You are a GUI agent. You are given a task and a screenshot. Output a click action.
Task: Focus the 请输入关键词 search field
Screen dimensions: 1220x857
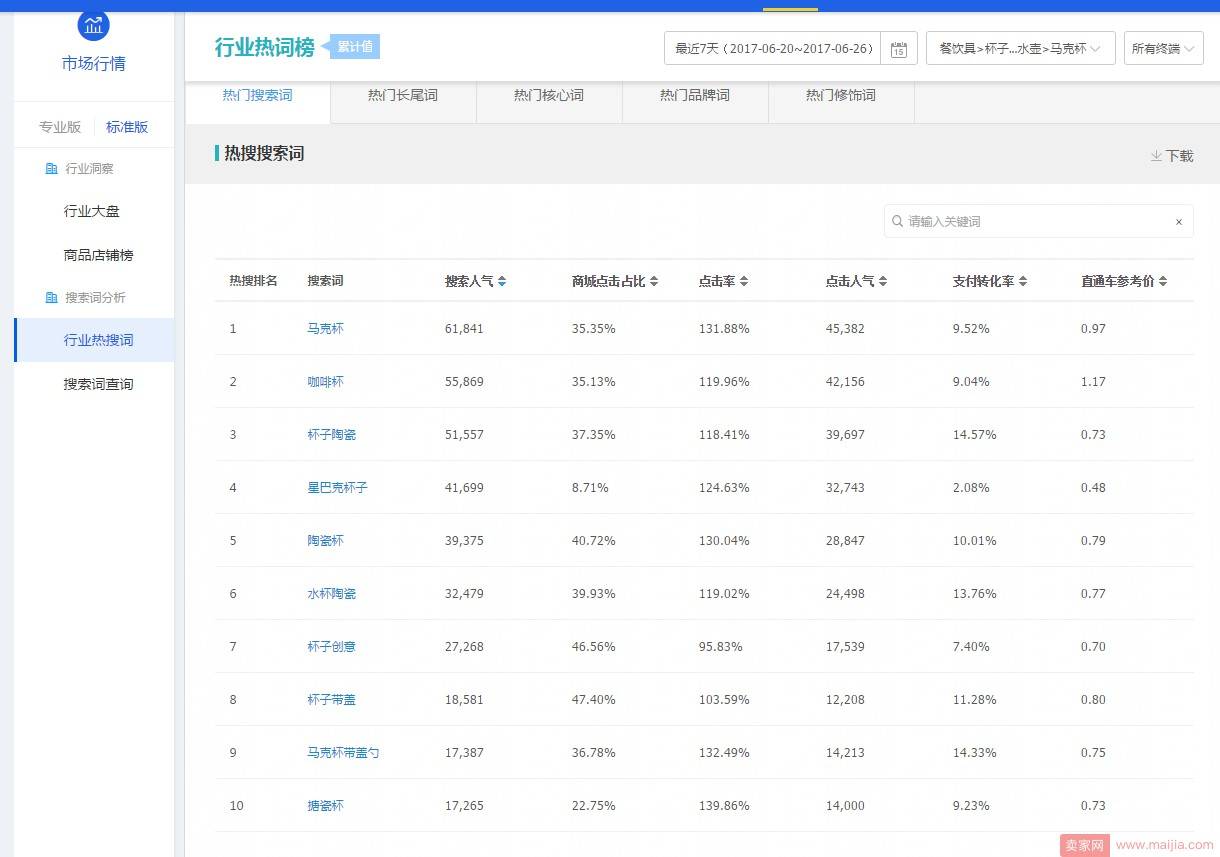(x=1039, y=221)
